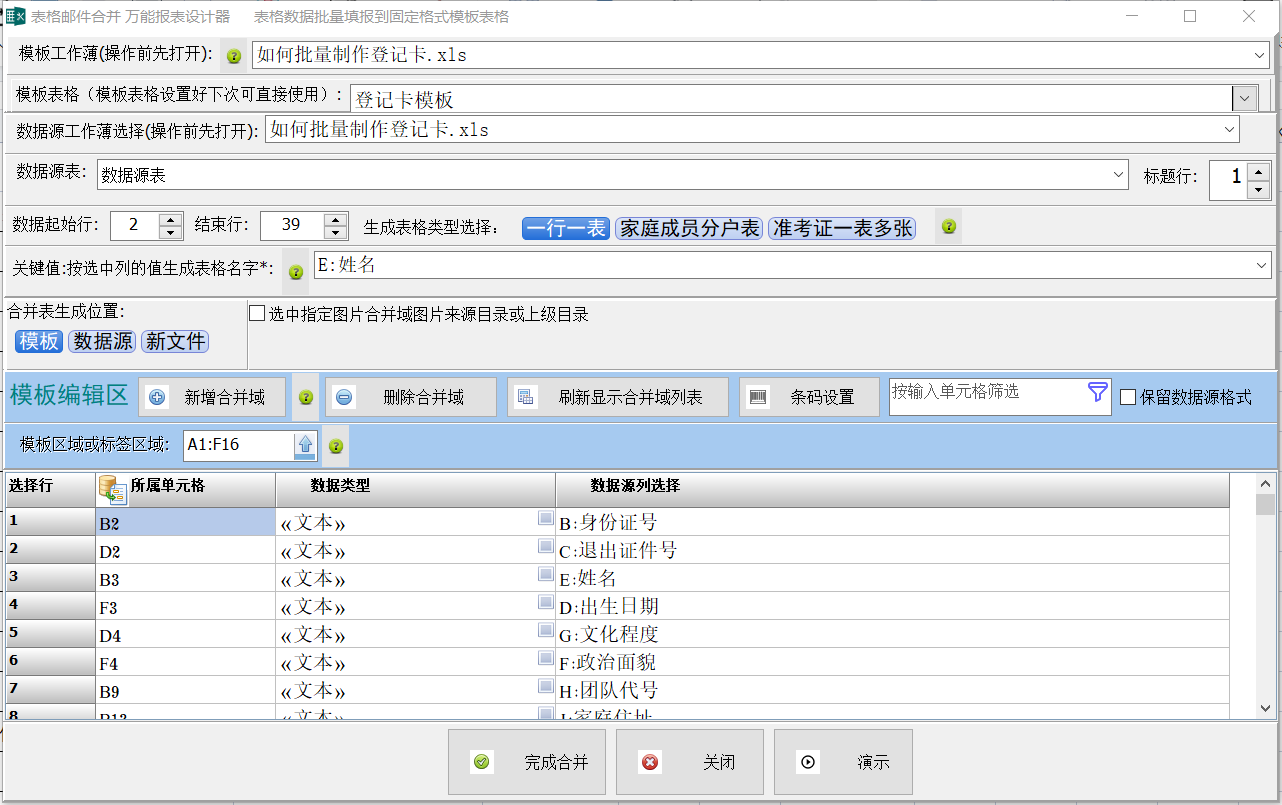Click small box icon in D4 row
Image resolution: width=1282 pixels, height=805 pixels.
pyautogui.click(x=545, y=630)
